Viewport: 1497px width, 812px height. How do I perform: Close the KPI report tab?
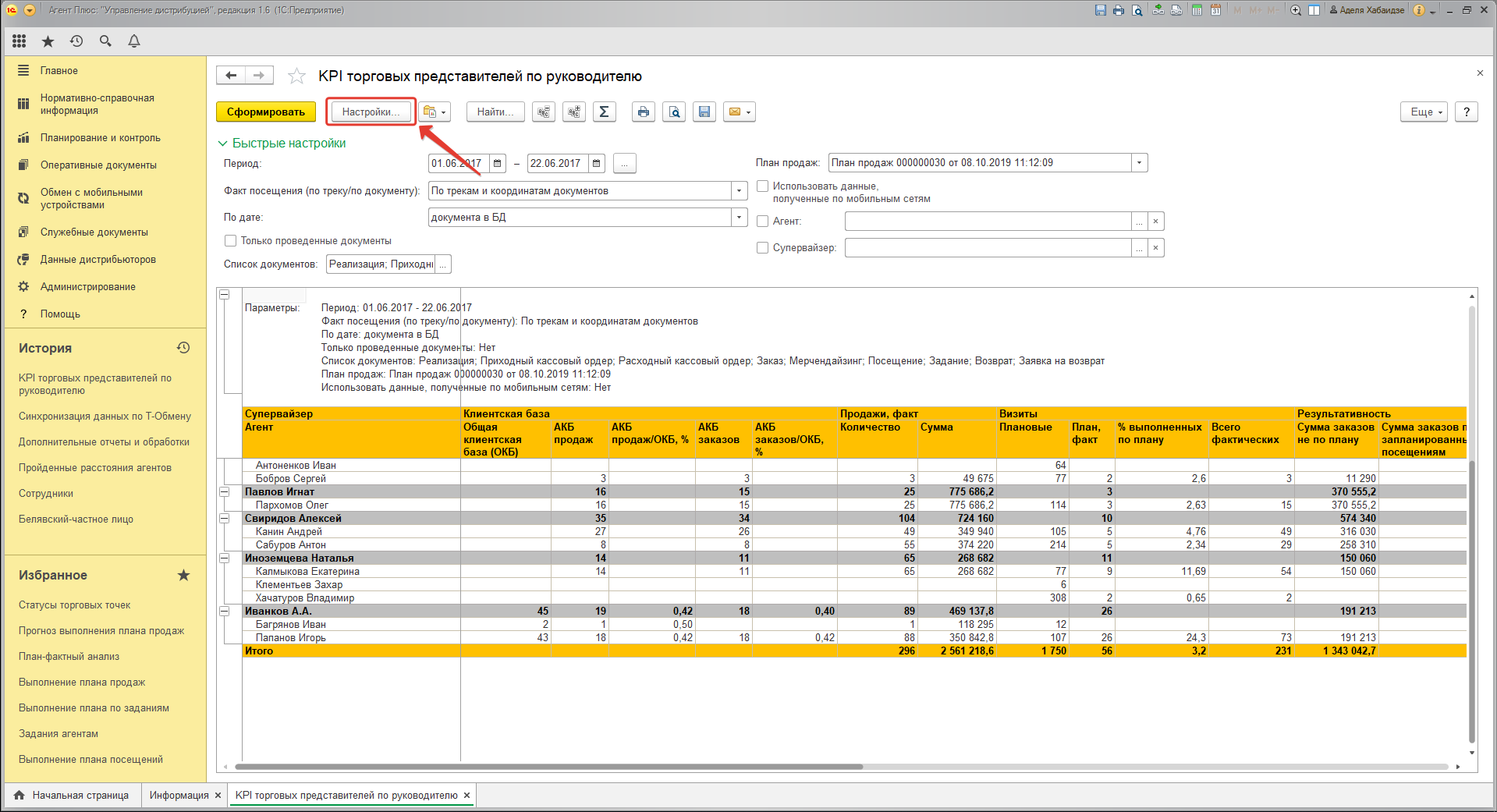point(467,796)
